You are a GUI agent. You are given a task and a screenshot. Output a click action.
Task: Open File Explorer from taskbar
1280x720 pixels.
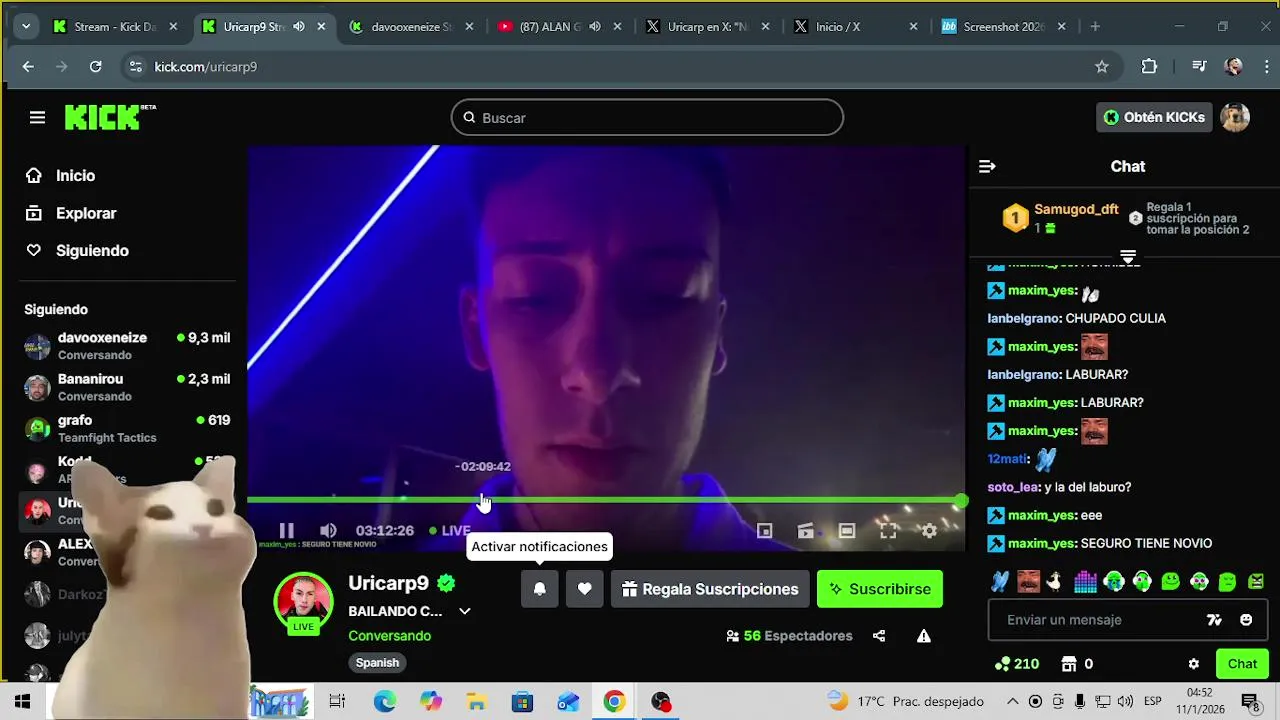point(477,702)
